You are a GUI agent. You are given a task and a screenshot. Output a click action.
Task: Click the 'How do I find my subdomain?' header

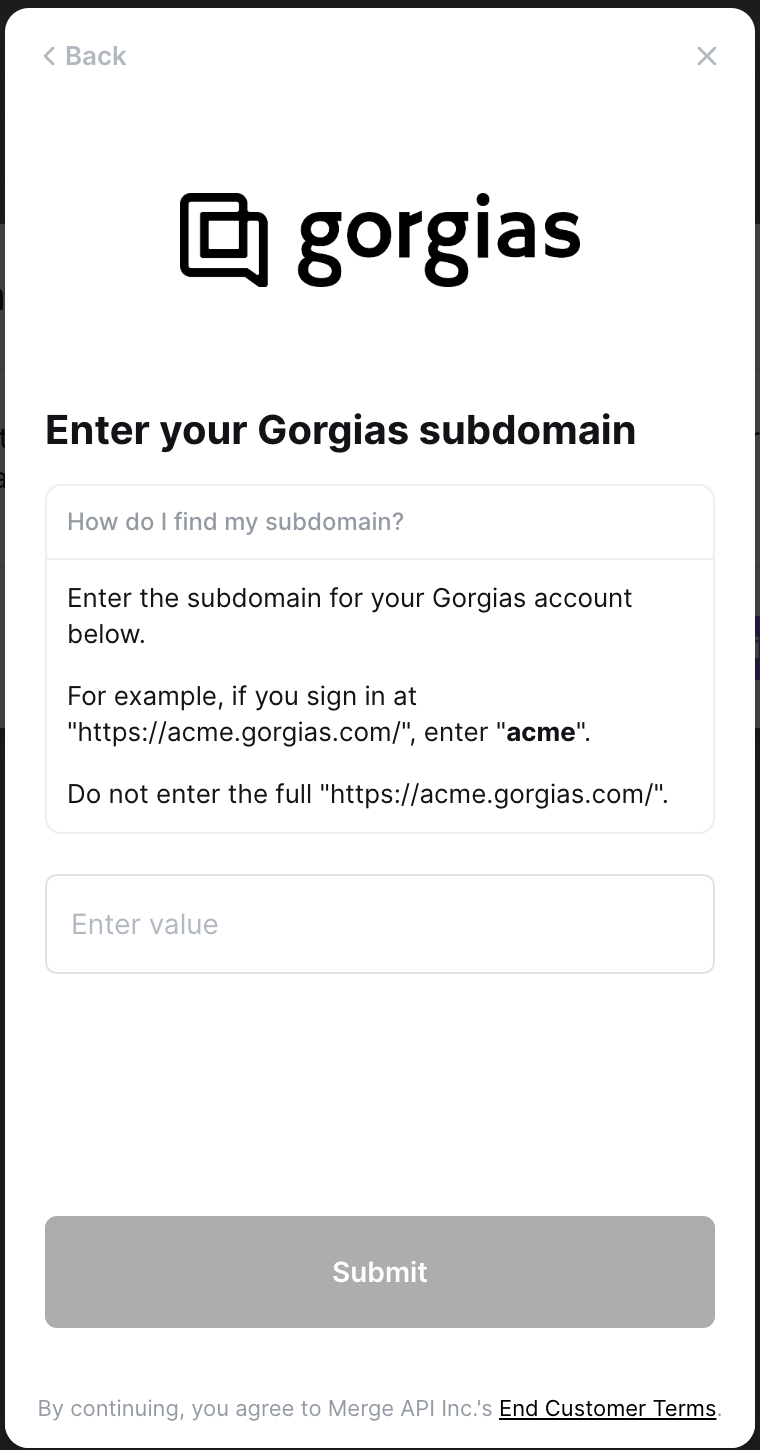click(x=380, y=522)
